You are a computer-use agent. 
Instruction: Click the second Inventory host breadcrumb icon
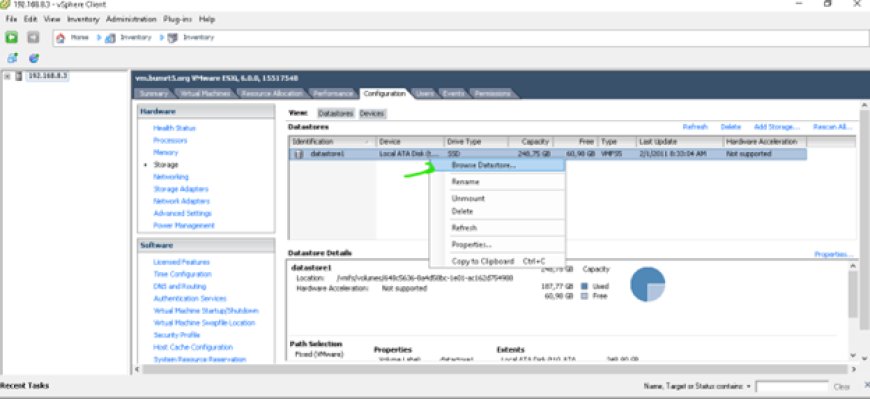click(173, 38)
